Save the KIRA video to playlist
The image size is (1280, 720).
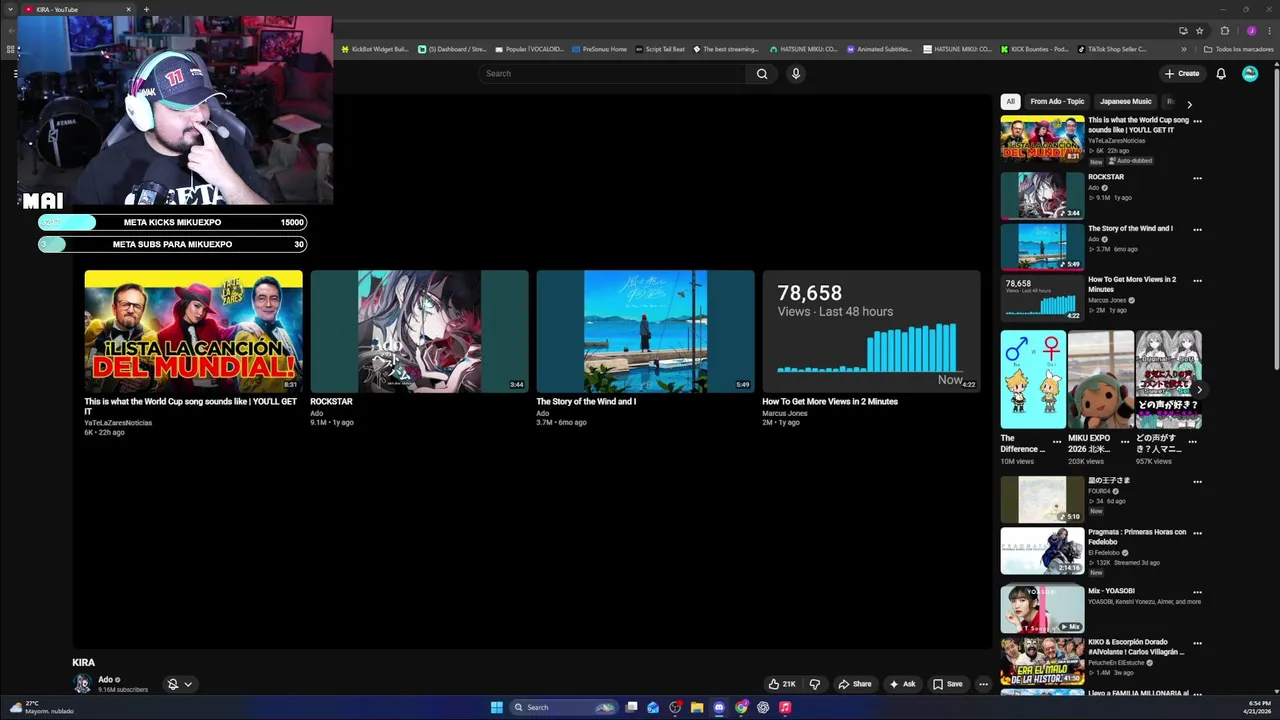tap(948, 684)
